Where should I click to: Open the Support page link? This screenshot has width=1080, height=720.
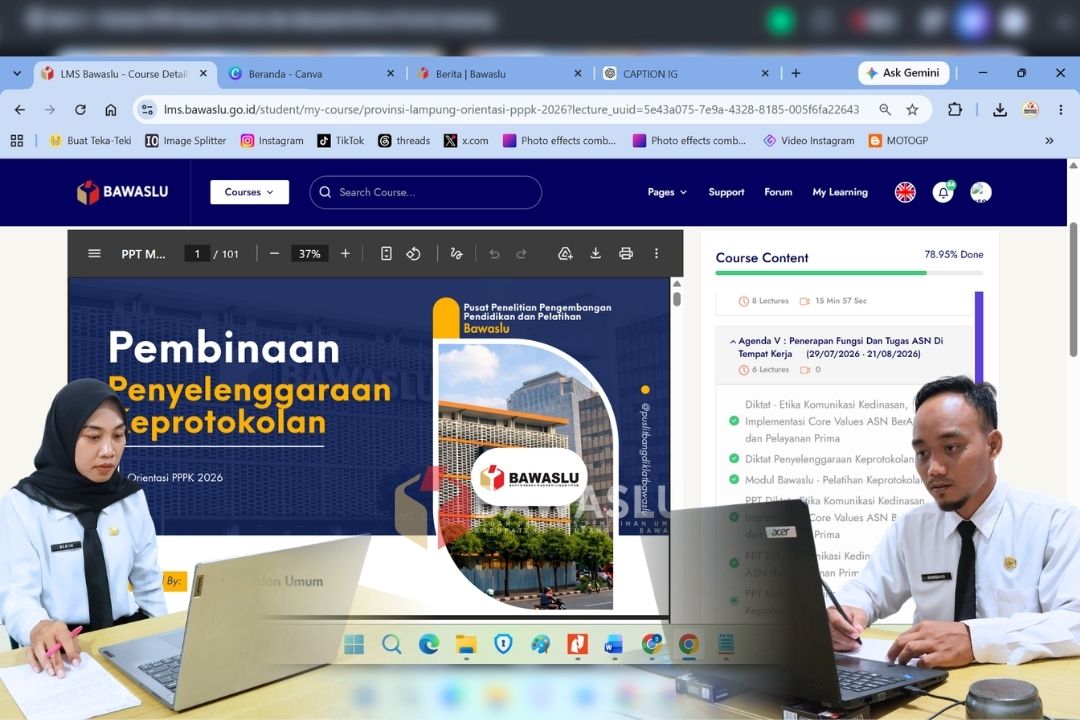click(726, 192)
